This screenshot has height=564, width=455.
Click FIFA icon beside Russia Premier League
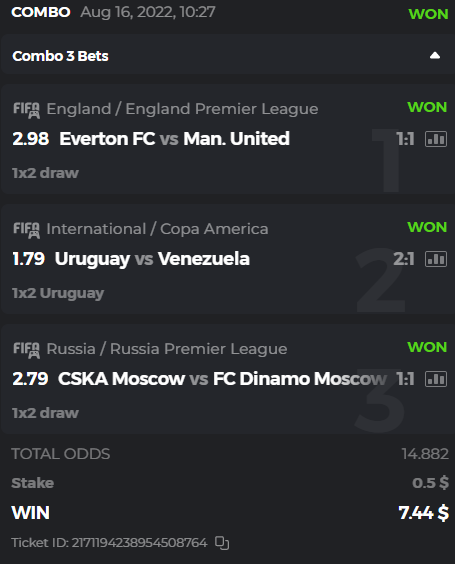point(26,350)
